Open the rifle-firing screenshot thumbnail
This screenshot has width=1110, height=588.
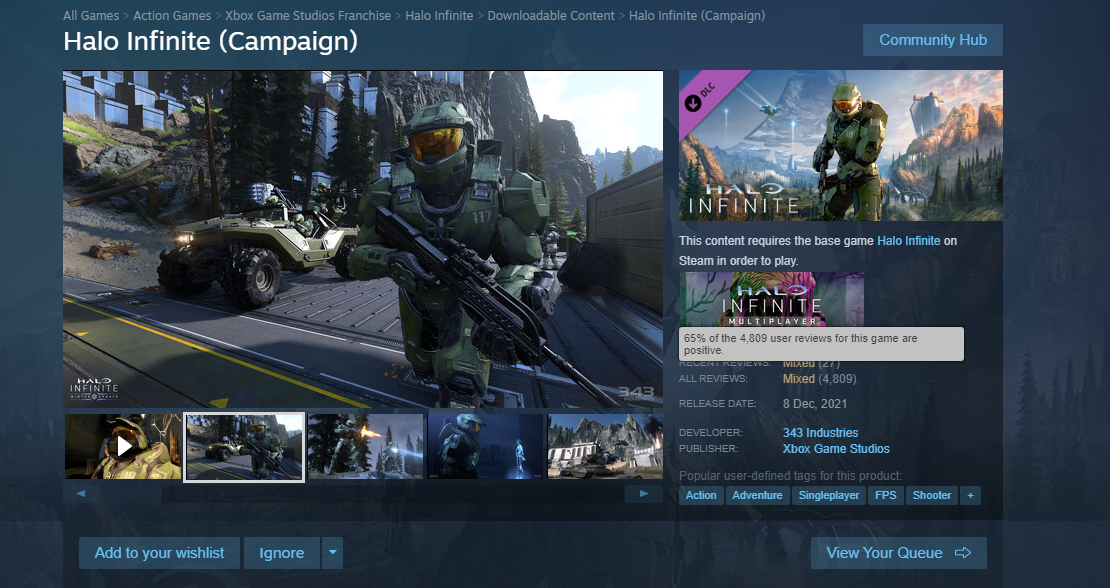click(366, 446)
